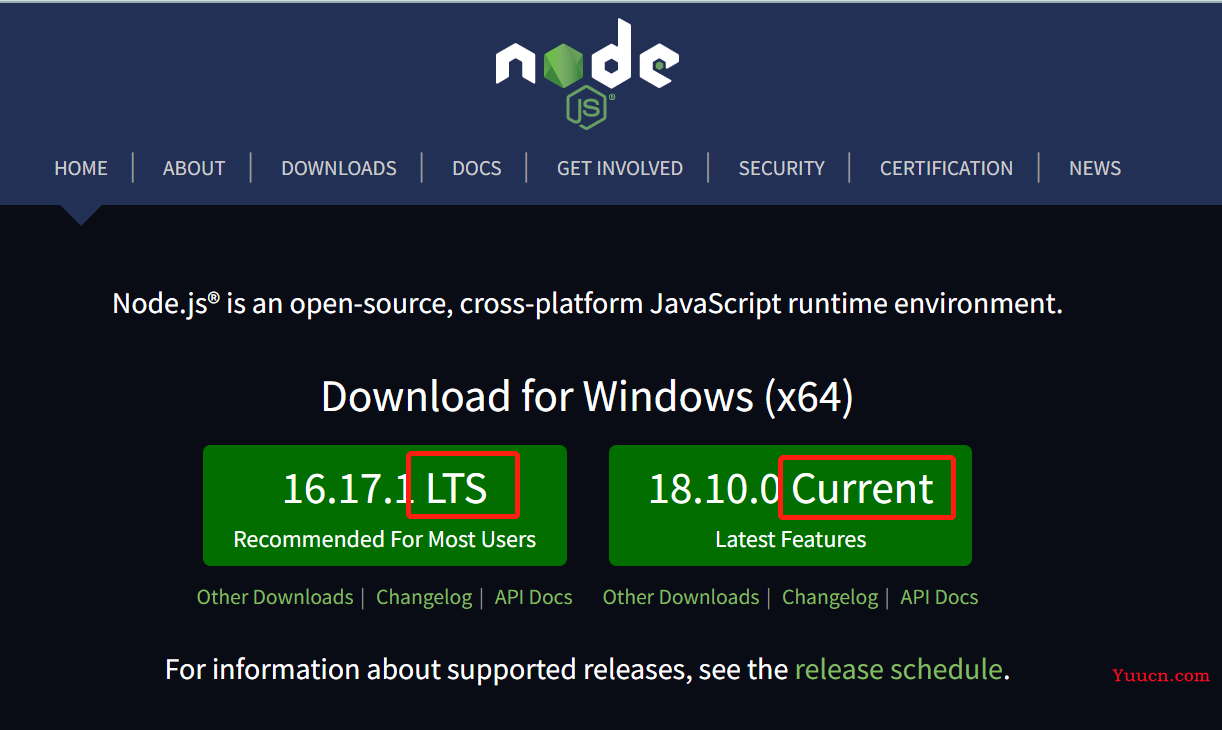Screen dimensions: 1222x730
Task: Click the Node.js runtime description text
Action: [587, 303]
